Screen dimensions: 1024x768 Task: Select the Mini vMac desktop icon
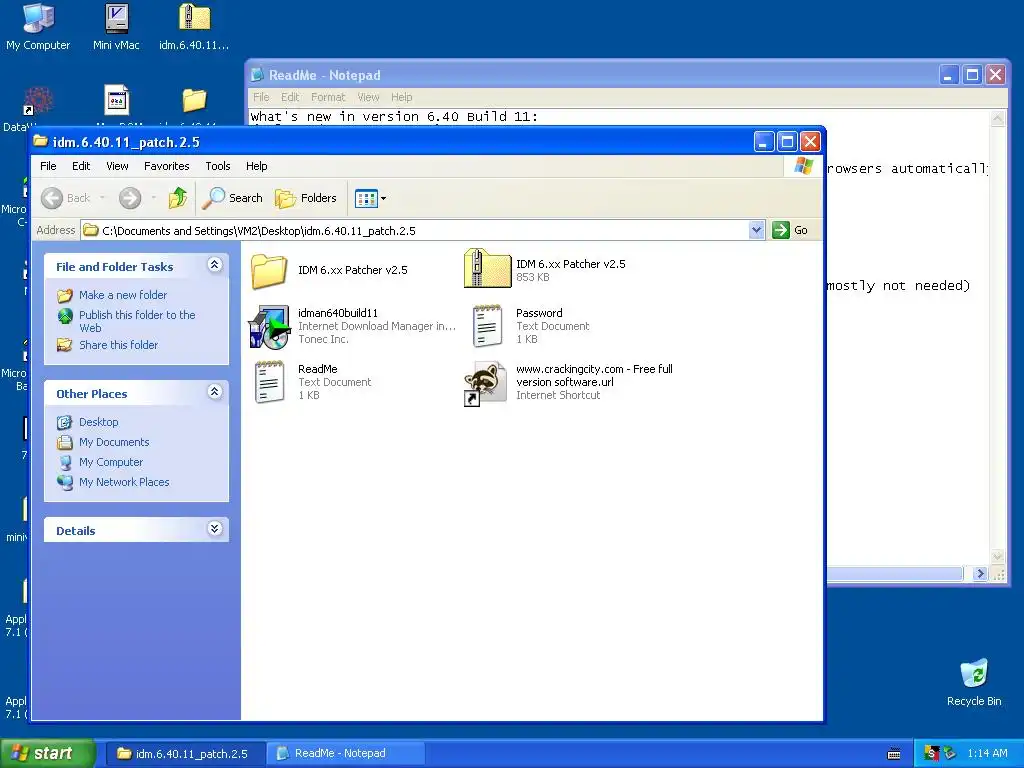116,27
